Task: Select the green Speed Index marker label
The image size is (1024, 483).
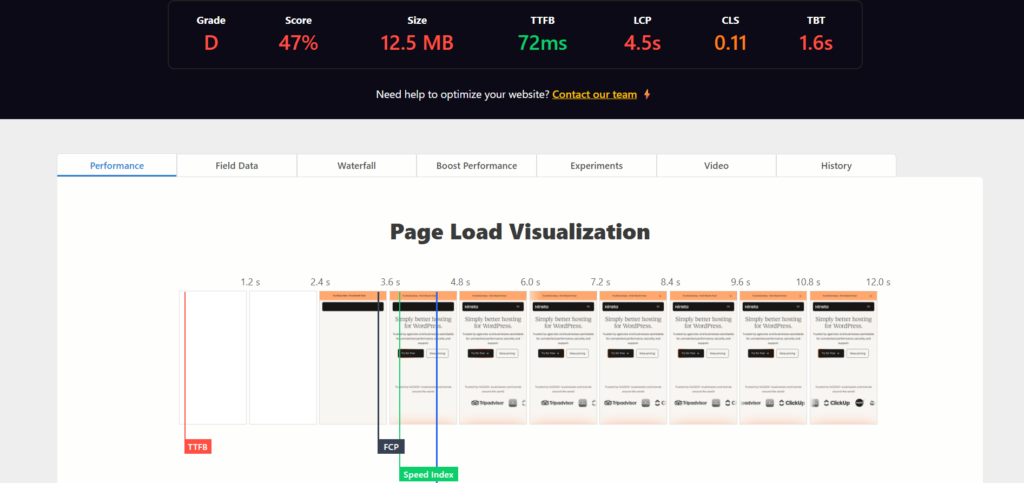Action: click(428, 475)
